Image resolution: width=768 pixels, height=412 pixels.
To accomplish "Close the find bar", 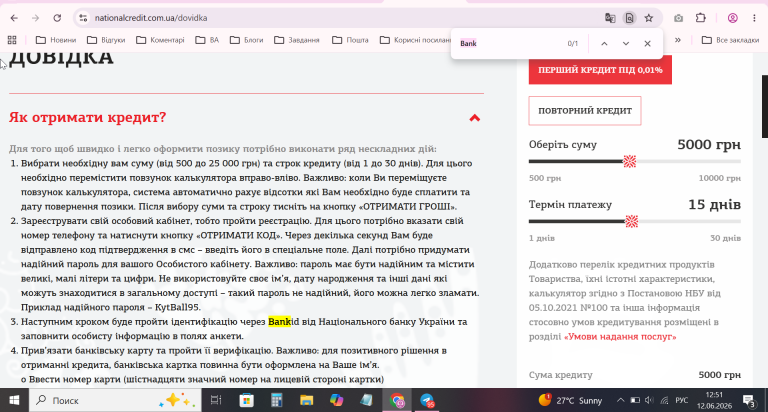I will pyautogui.click(x=648, y=44).
